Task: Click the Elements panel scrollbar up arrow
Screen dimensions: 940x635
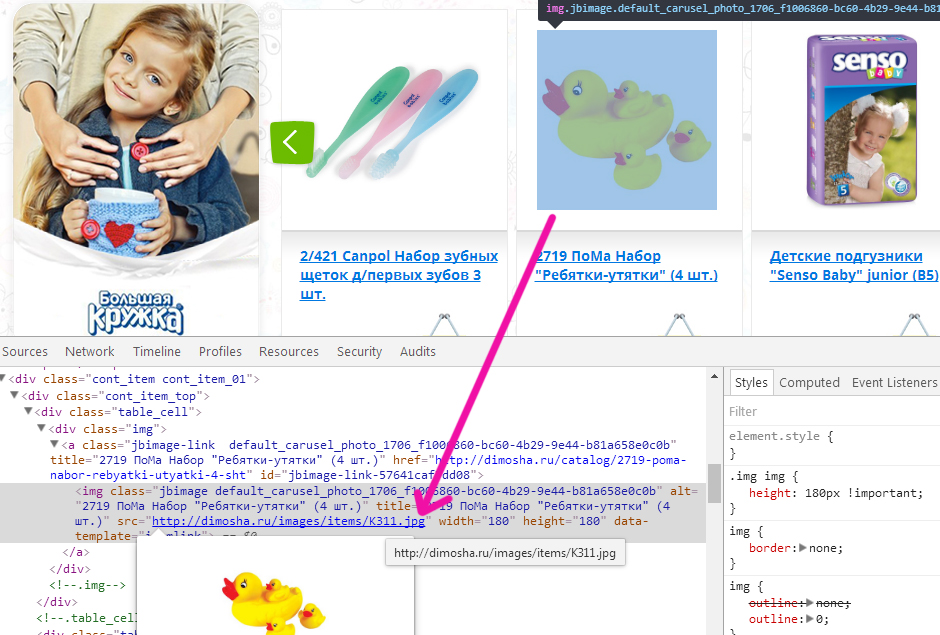Action: 714,377
